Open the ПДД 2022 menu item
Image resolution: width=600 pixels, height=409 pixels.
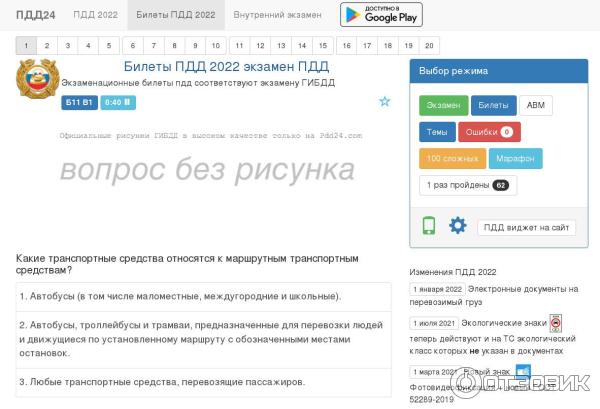click(95, 15)
